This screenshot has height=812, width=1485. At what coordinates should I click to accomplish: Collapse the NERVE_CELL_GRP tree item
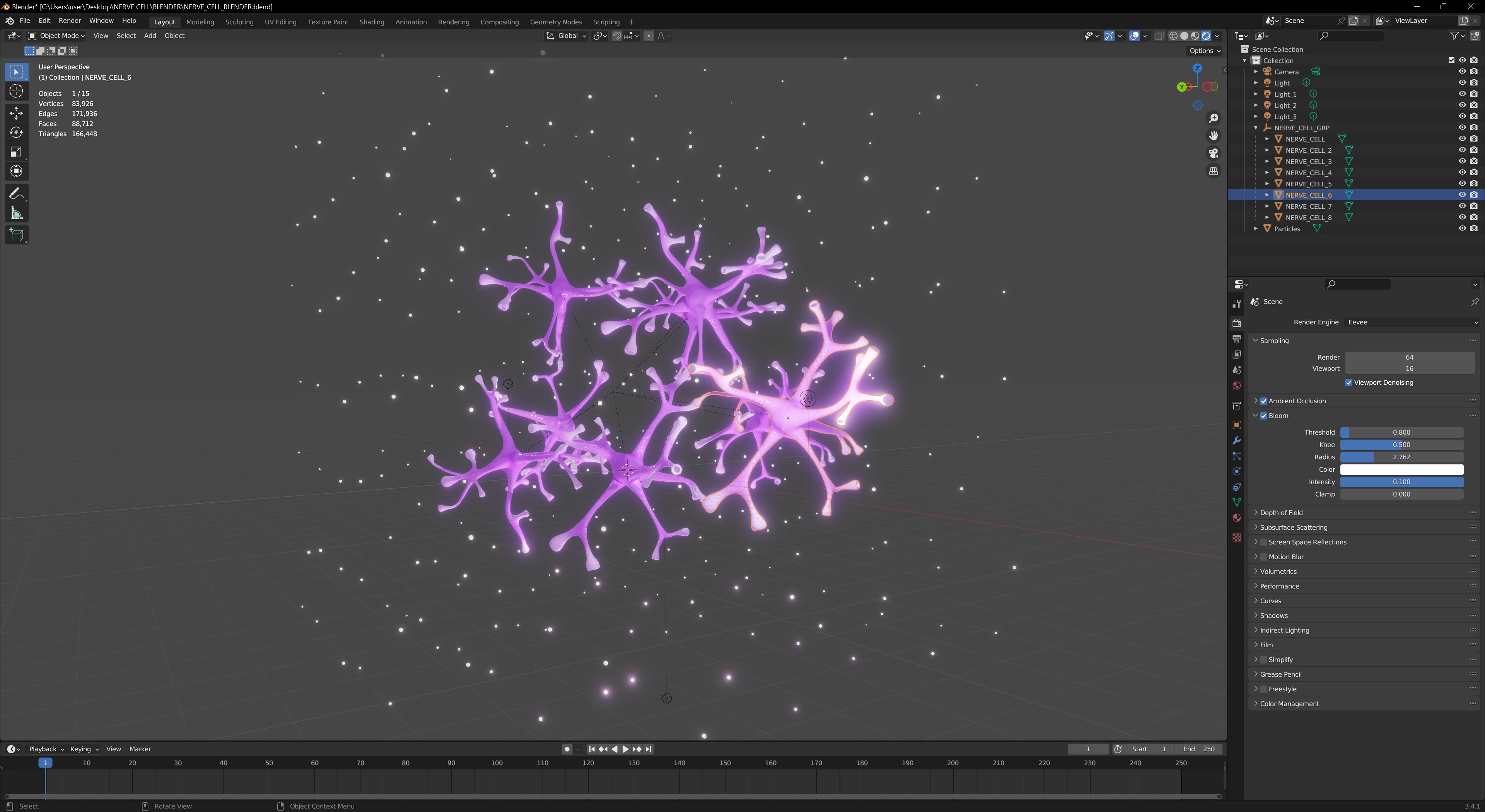click(x=1256, y=128)
